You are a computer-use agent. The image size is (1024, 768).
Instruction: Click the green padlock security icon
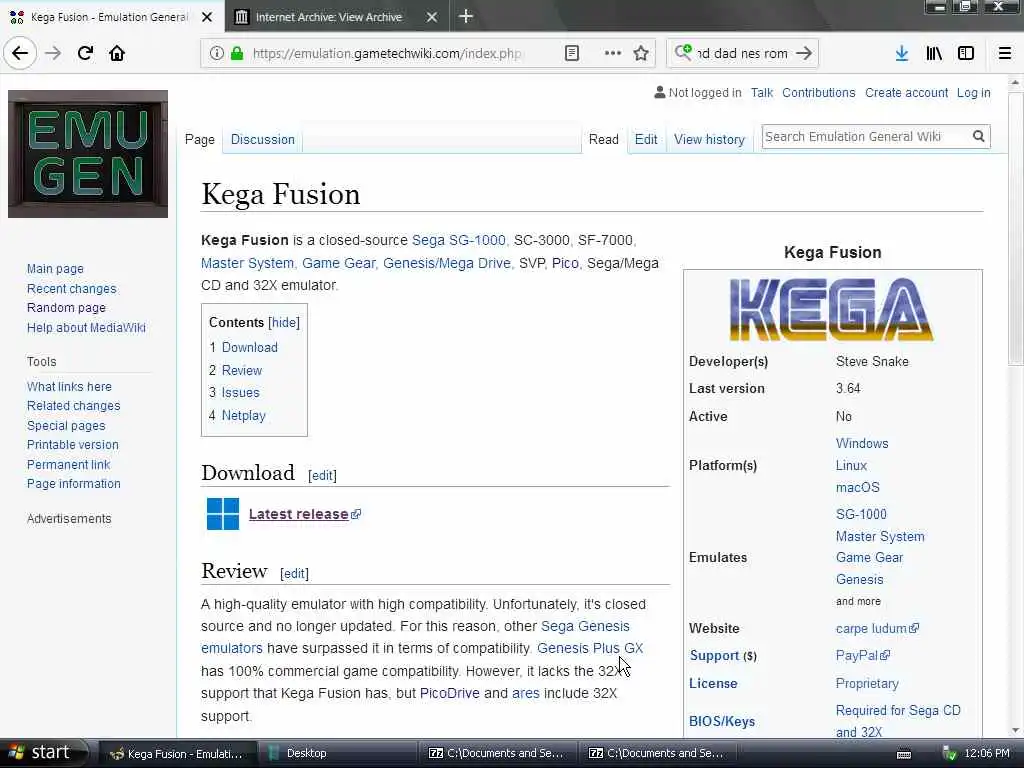237,53
